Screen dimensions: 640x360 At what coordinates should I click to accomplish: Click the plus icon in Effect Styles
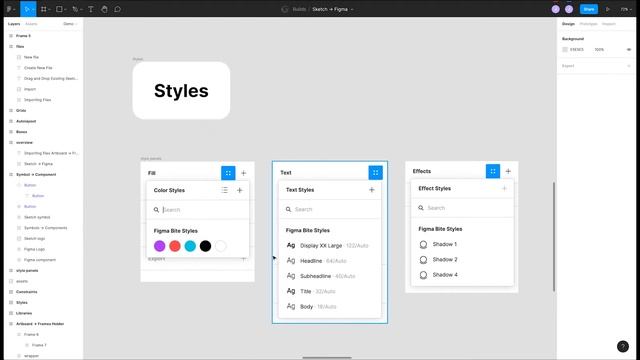[x=504, y=188]
